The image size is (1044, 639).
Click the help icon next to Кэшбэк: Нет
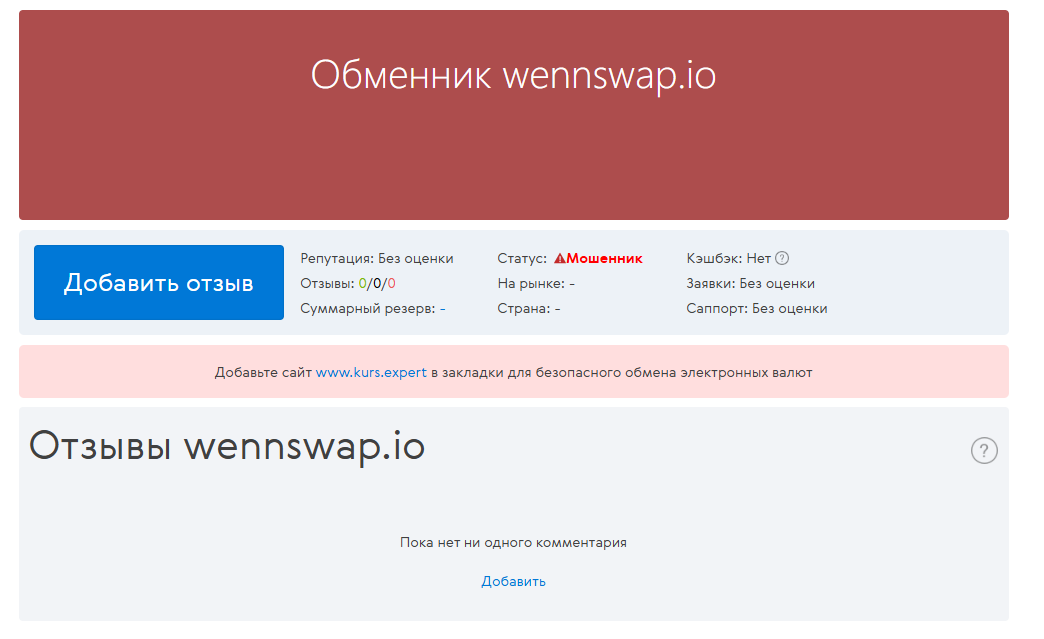point(782,258)
